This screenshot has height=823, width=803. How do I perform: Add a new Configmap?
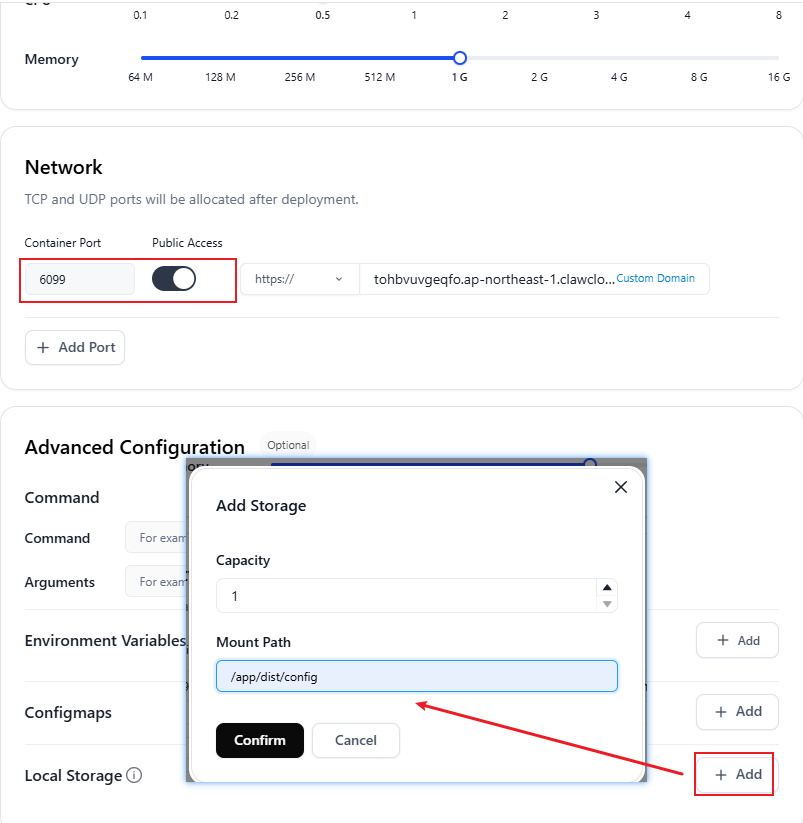tap(737, 711)
